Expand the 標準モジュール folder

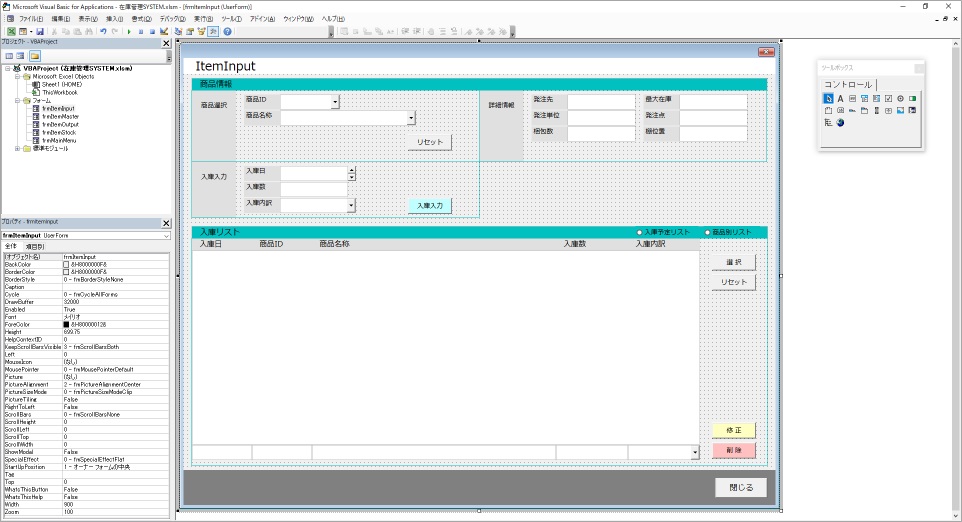18,148
